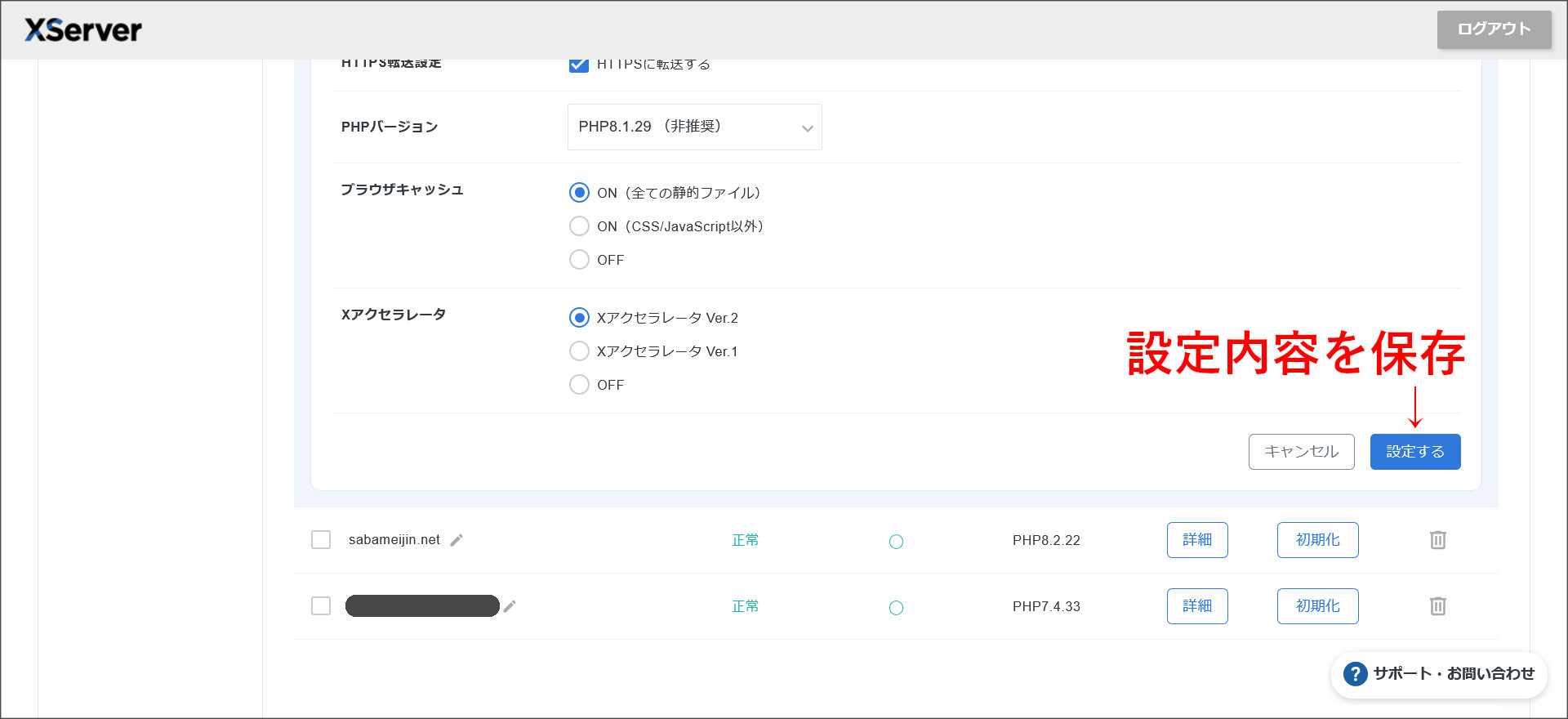The width and height of the screenshot is (1568, 719).
Task: Click trash icon in the PHP7.4.33 row
Action: pos(1437,606)
